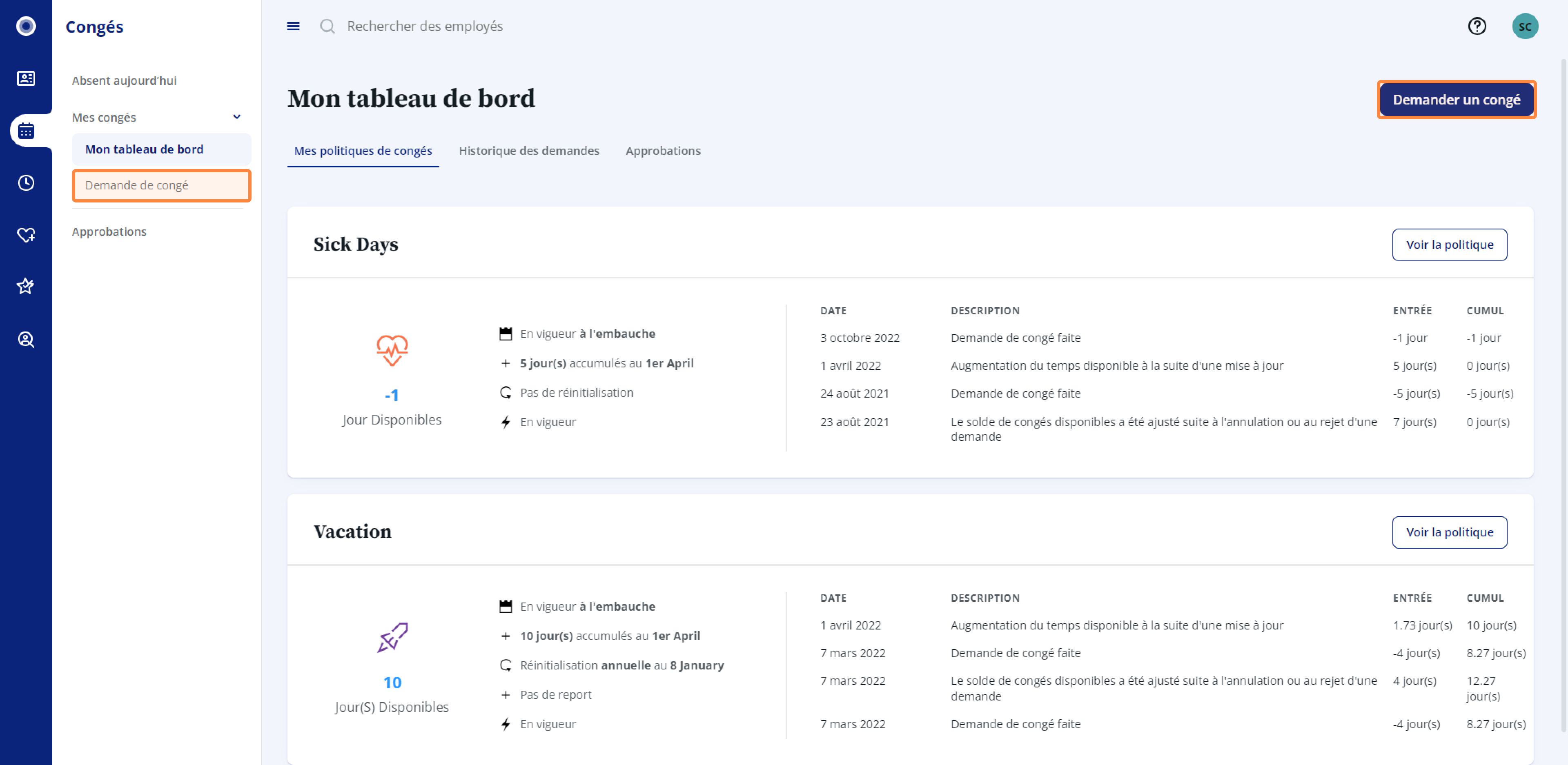This screenshot has width=1568, height=765.
Task: Click the reset icon beside 'Pas de réinitialisation'
Action: (505, 393)
